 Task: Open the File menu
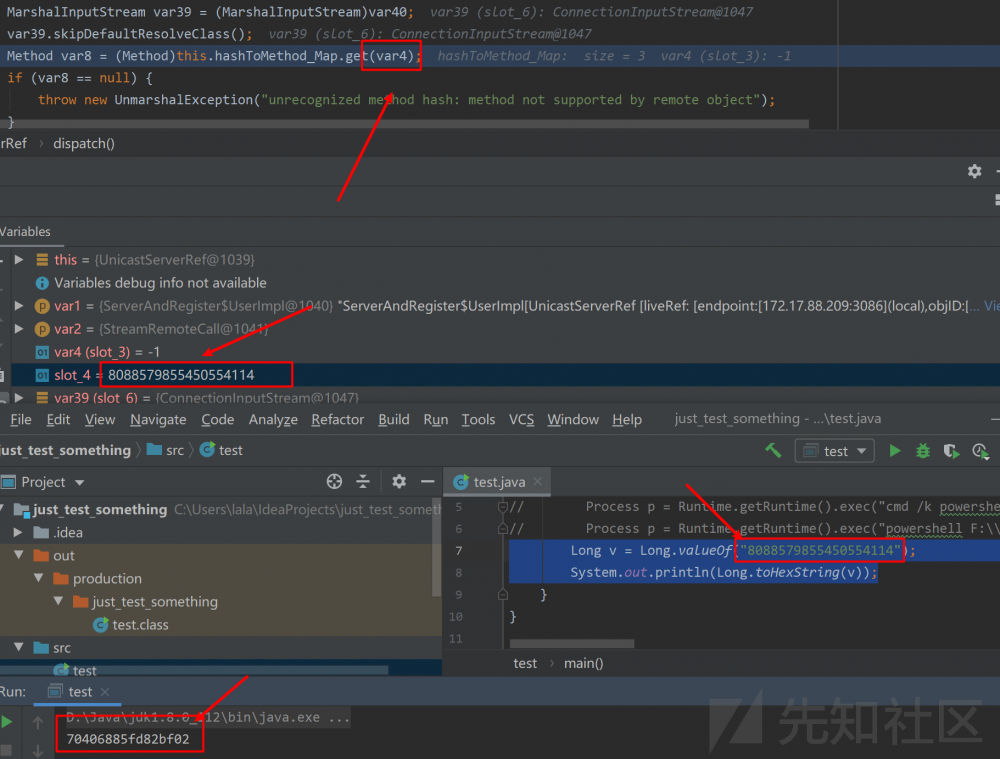(21, 420)
